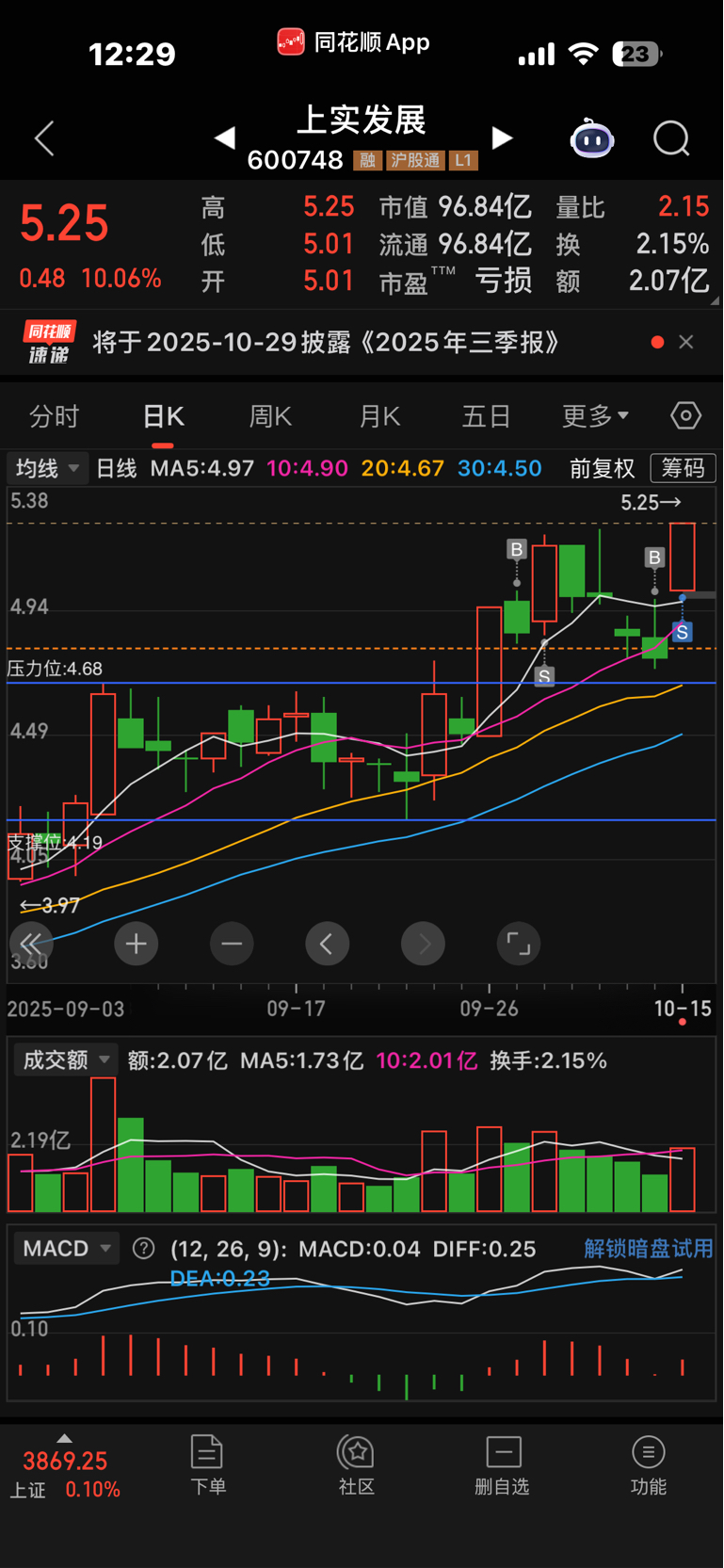Open chart settings hexagon icon
724x1568 pixels.
[x=685, y=415]
